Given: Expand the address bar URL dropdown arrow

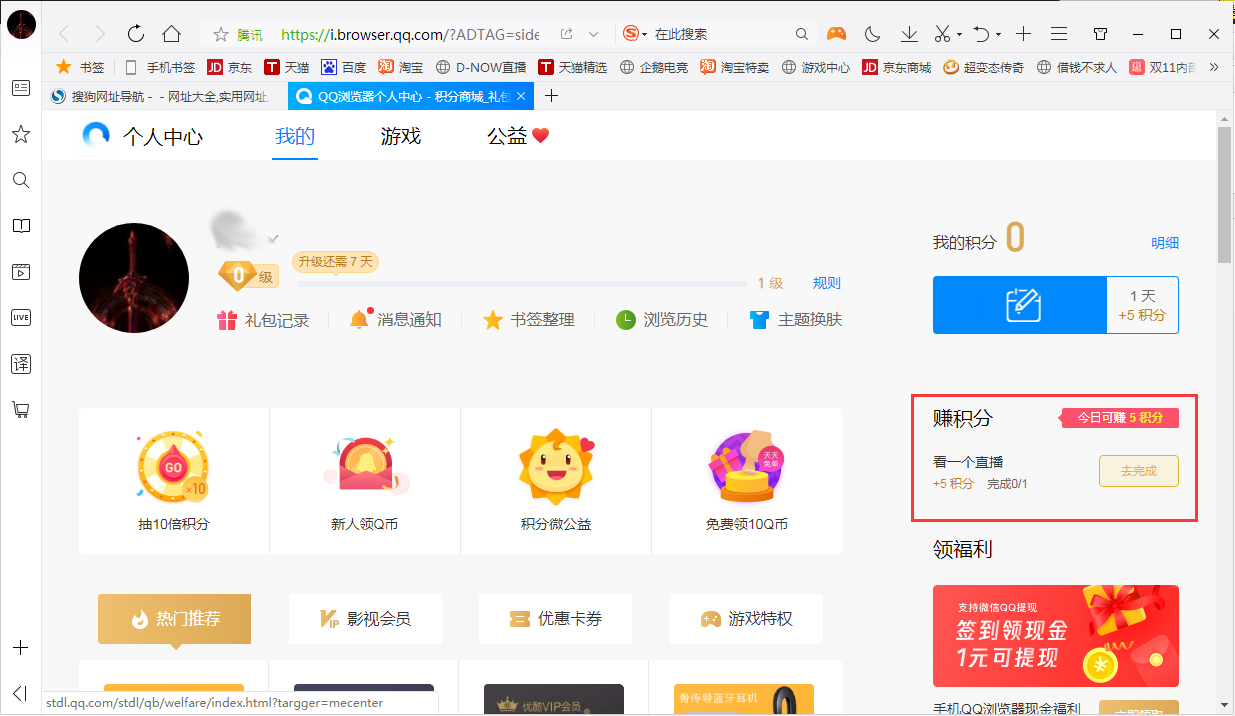Looking at the screenshot, I should click(x=593, y=33).
